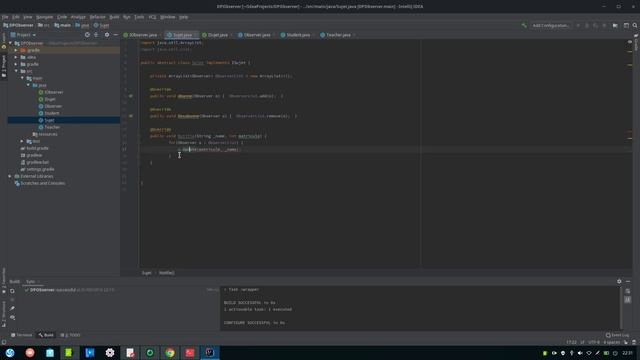Toggle the eye view filter icon
The height and width of the screenshot is (360, 640).
(x=12, y=317)
